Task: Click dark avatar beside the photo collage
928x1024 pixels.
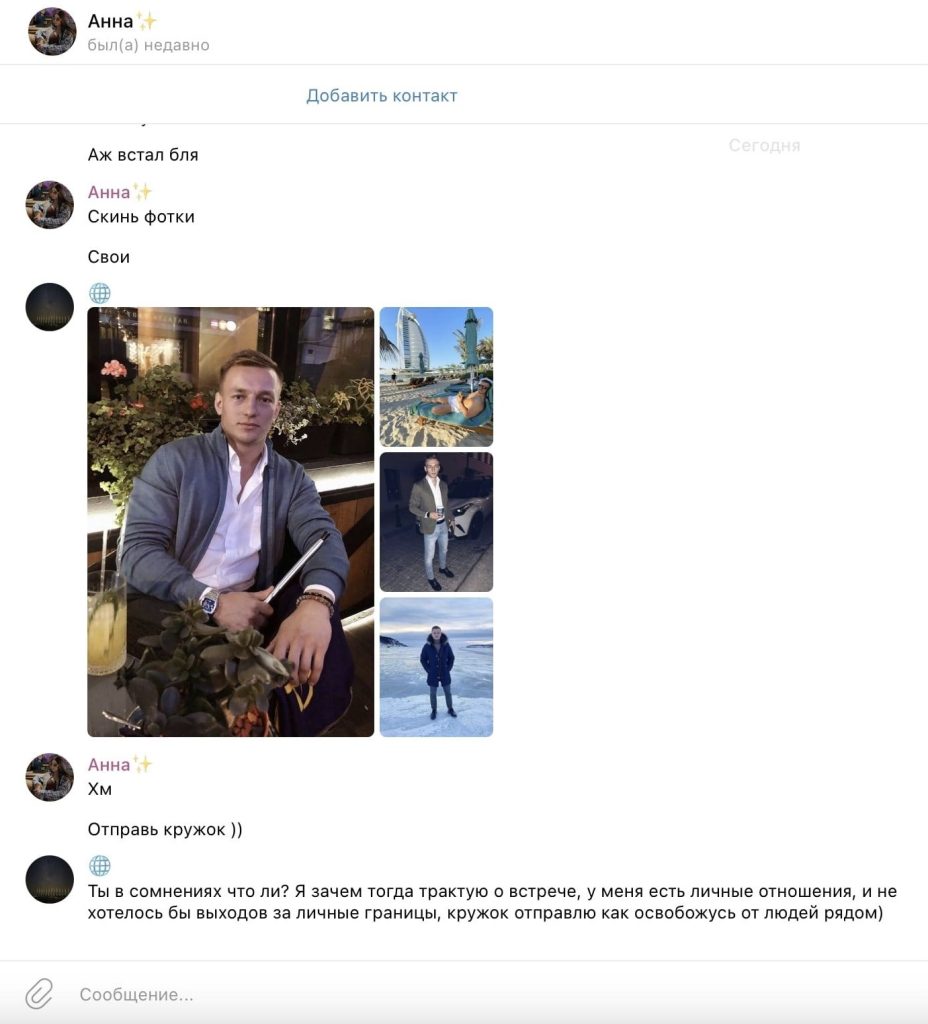Action: pos(50,307)
